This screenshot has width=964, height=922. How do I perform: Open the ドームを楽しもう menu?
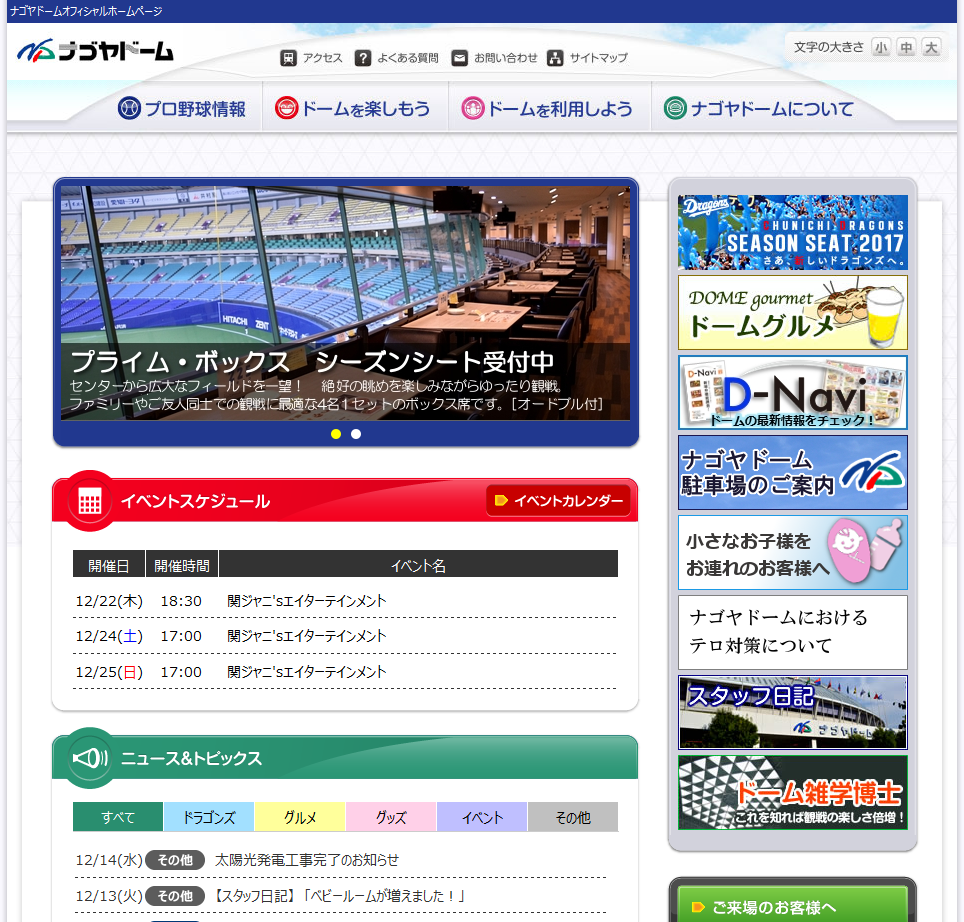point(353,109)
